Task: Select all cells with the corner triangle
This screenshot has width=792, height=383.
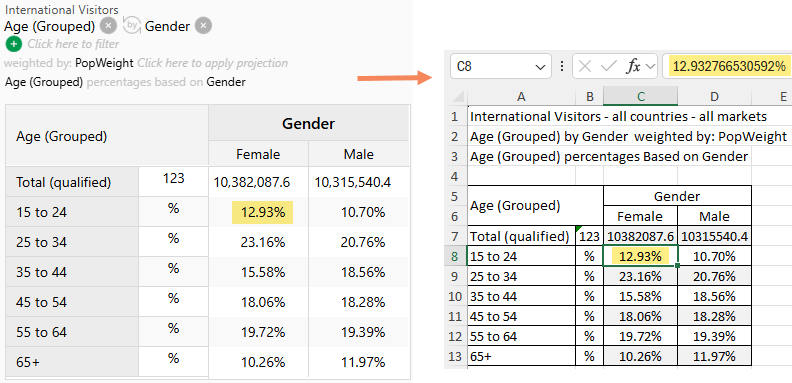Action: (x=457, y=97)
